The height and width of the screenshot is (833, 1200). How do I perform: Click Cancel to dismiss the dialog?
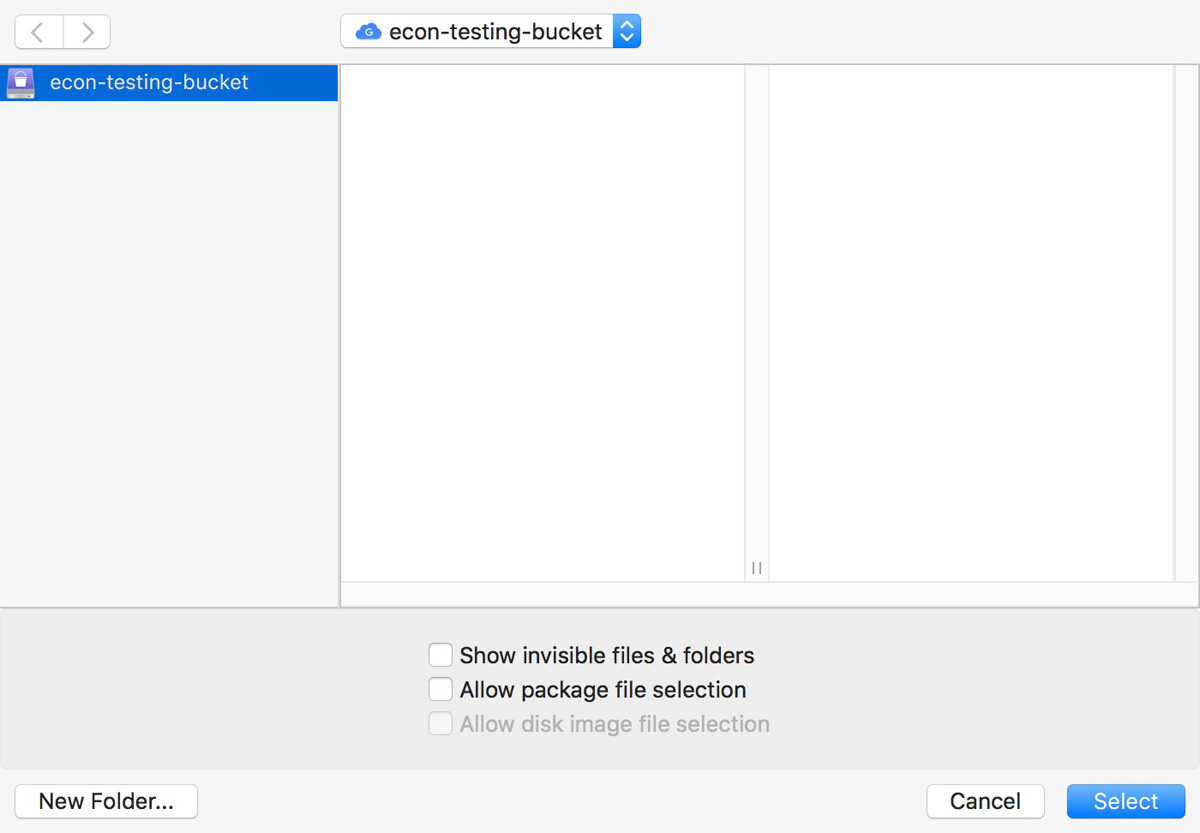(x=985, y=801)
